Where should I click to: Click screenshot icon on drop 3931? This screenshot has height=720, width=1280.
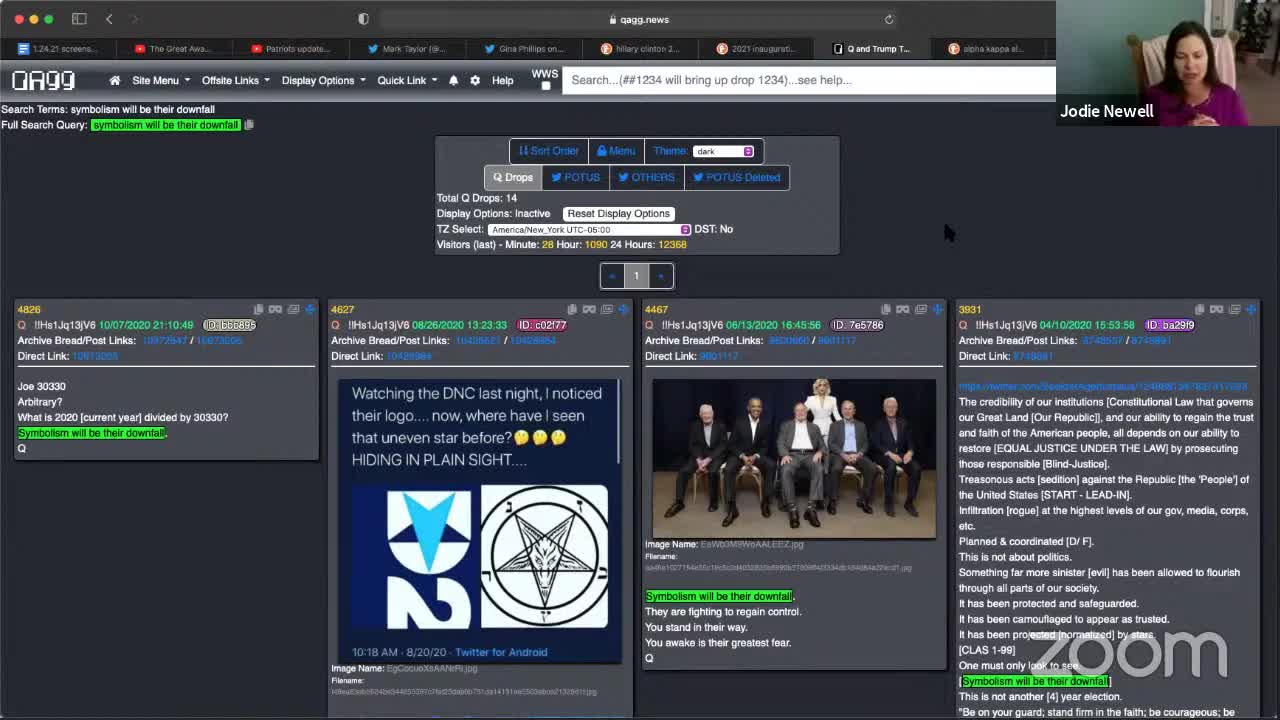point(1235,309)
